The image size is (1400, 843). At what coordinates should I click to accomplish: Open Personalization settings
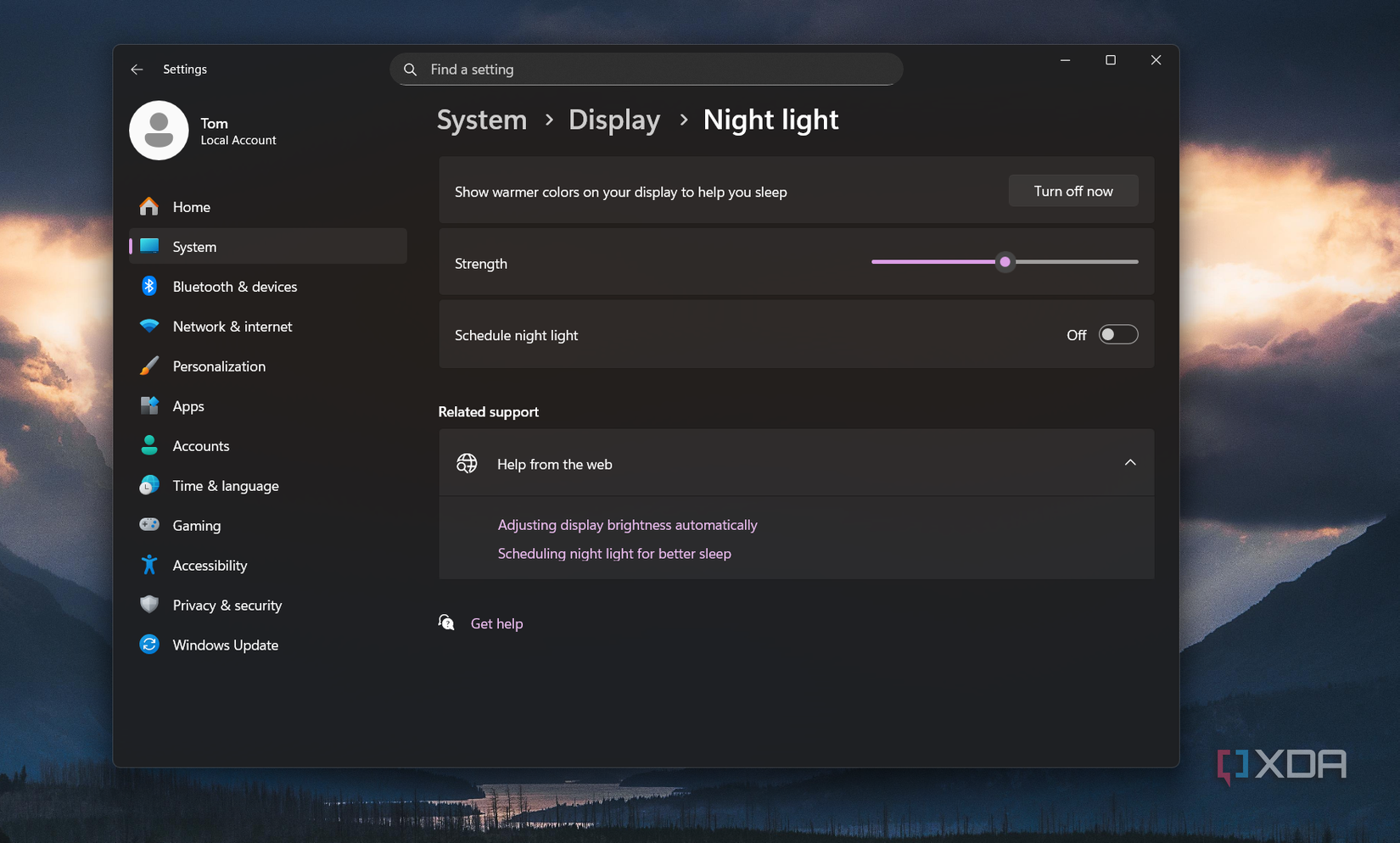[268, 366]
